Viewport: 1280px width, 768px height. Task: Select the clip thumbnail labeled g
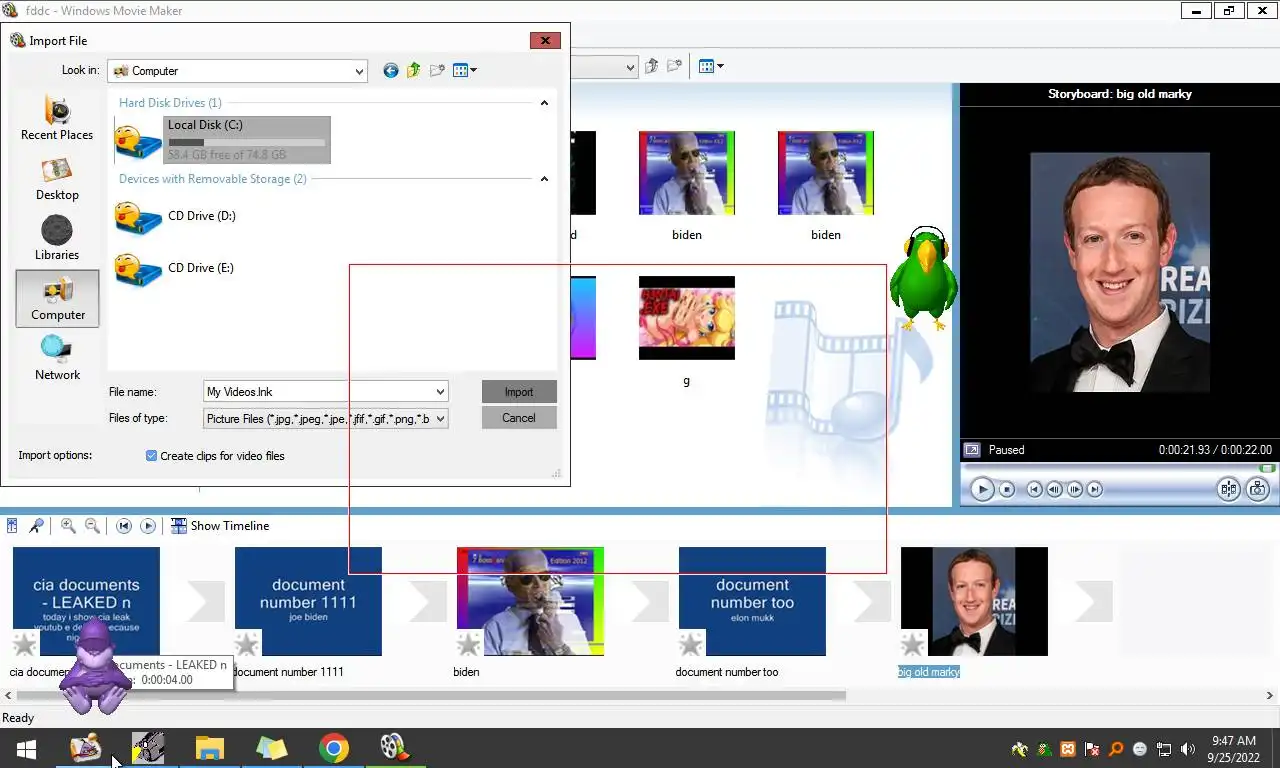click(x=687, y=318)
